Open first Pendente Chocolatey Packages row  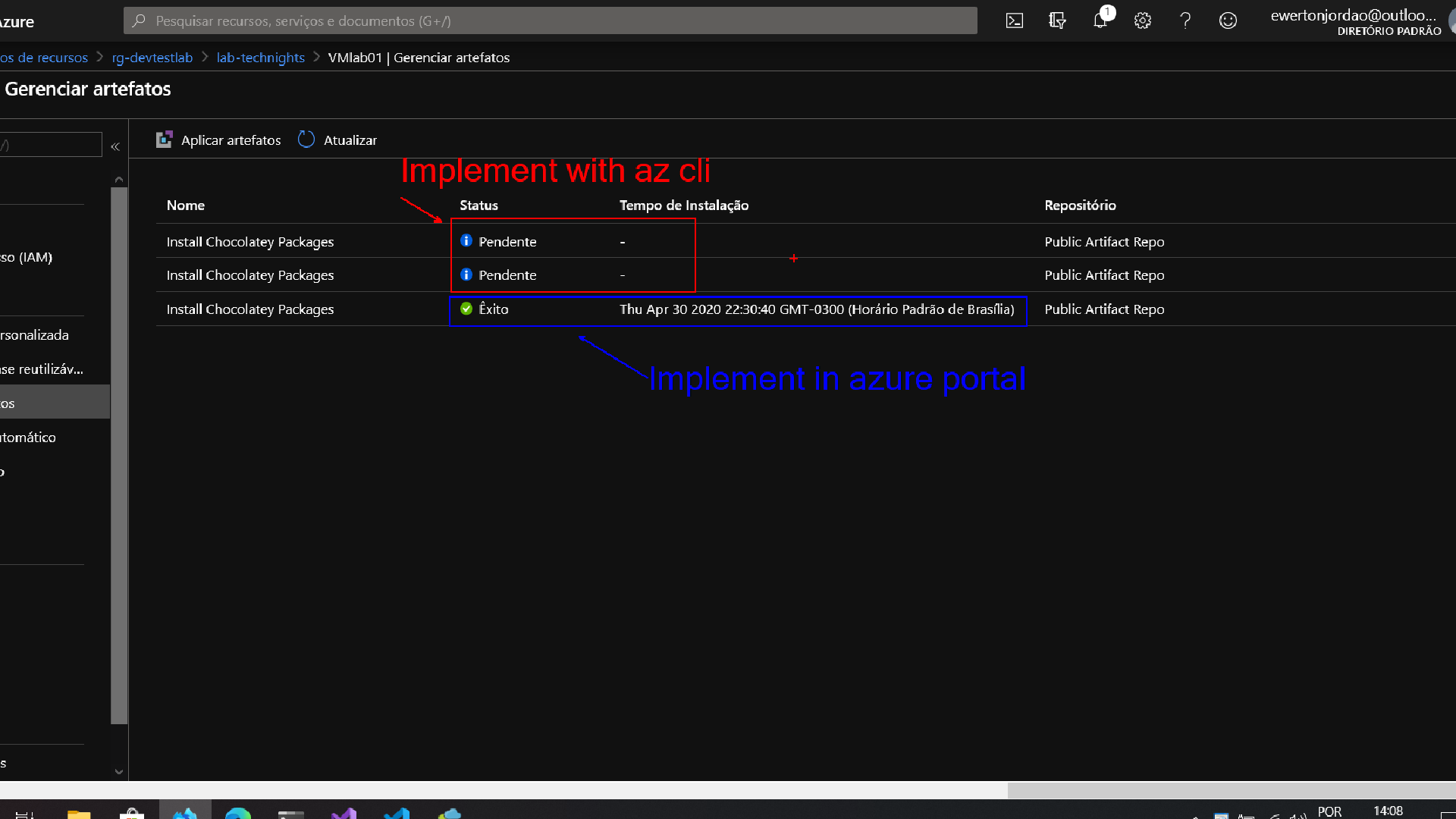[250, 242]
